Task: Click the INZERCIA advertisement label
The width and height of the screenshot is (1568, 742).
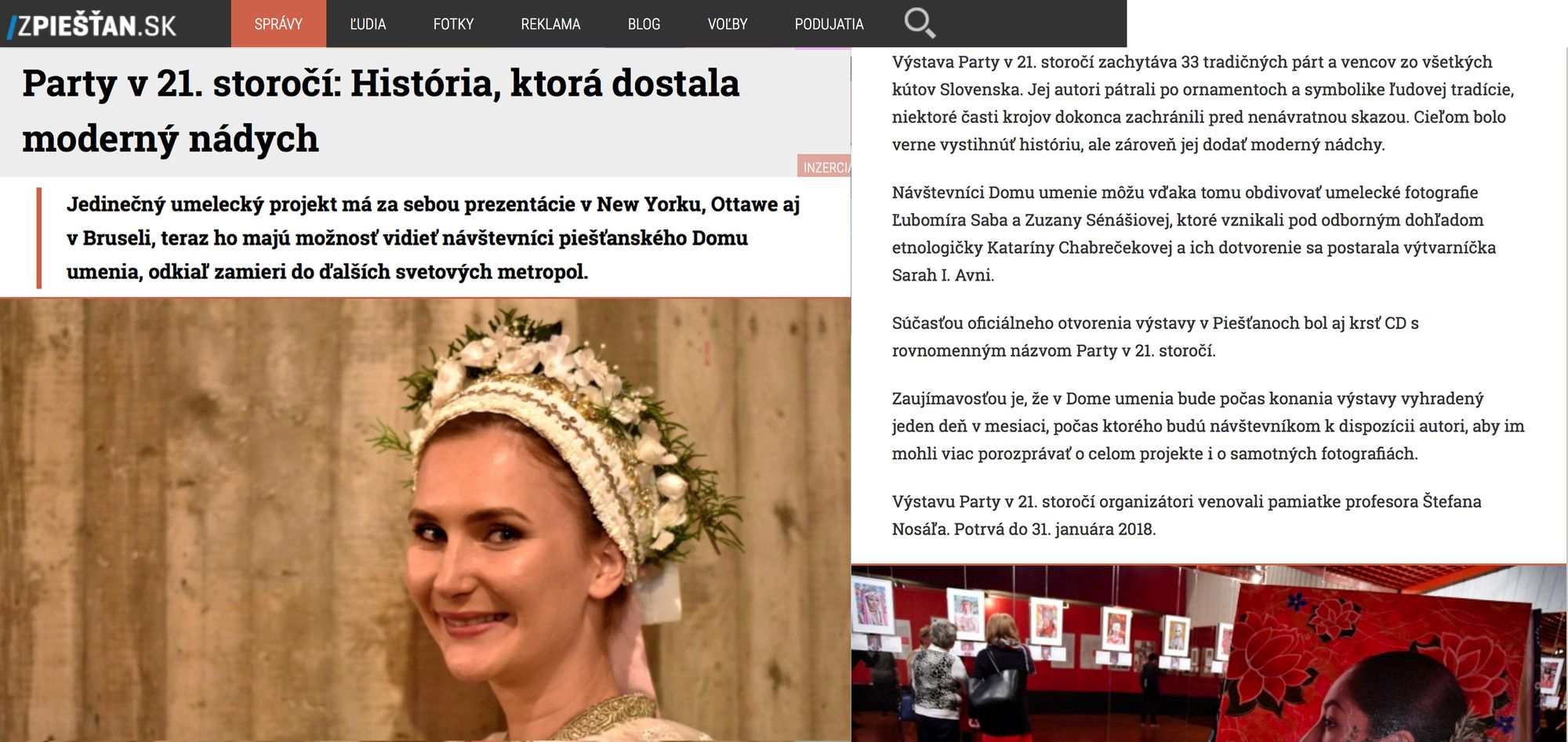Action: 825,166
